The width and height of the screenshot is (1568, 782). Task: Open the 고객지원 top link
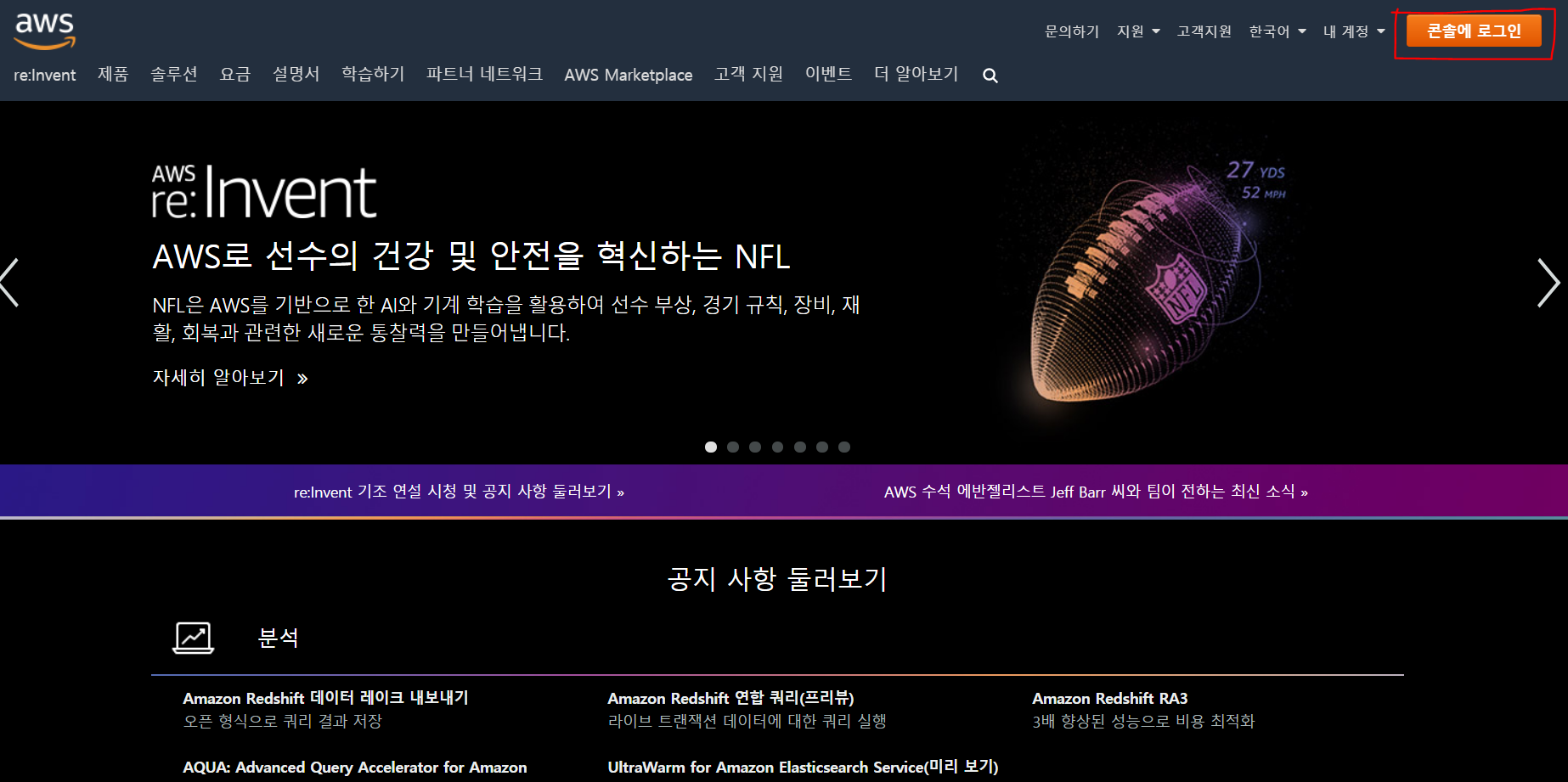click(1204, 31)
